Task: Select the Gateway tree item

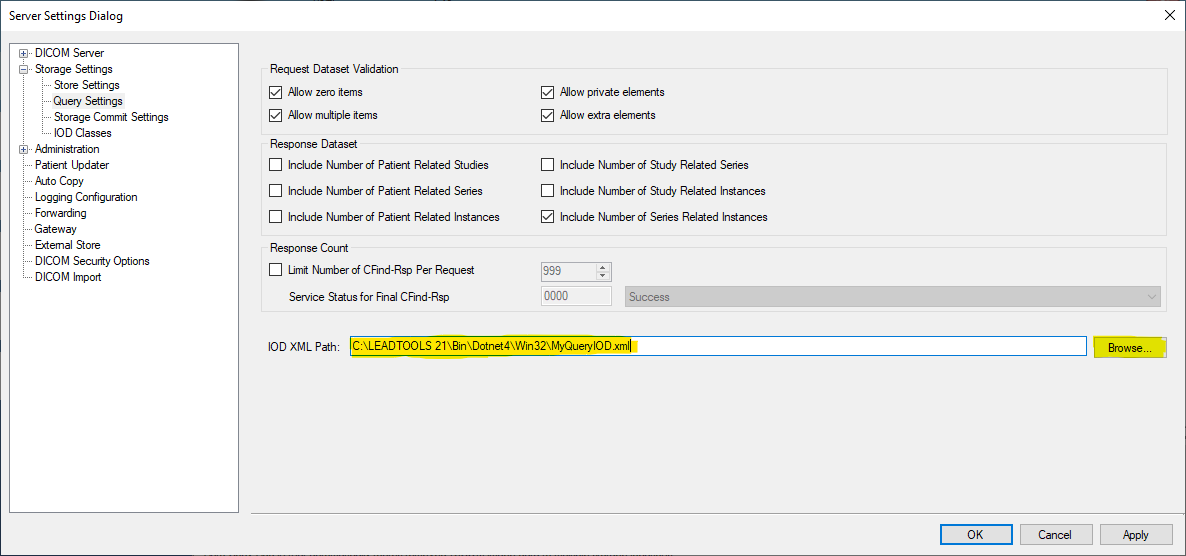Action: (55, 229)
